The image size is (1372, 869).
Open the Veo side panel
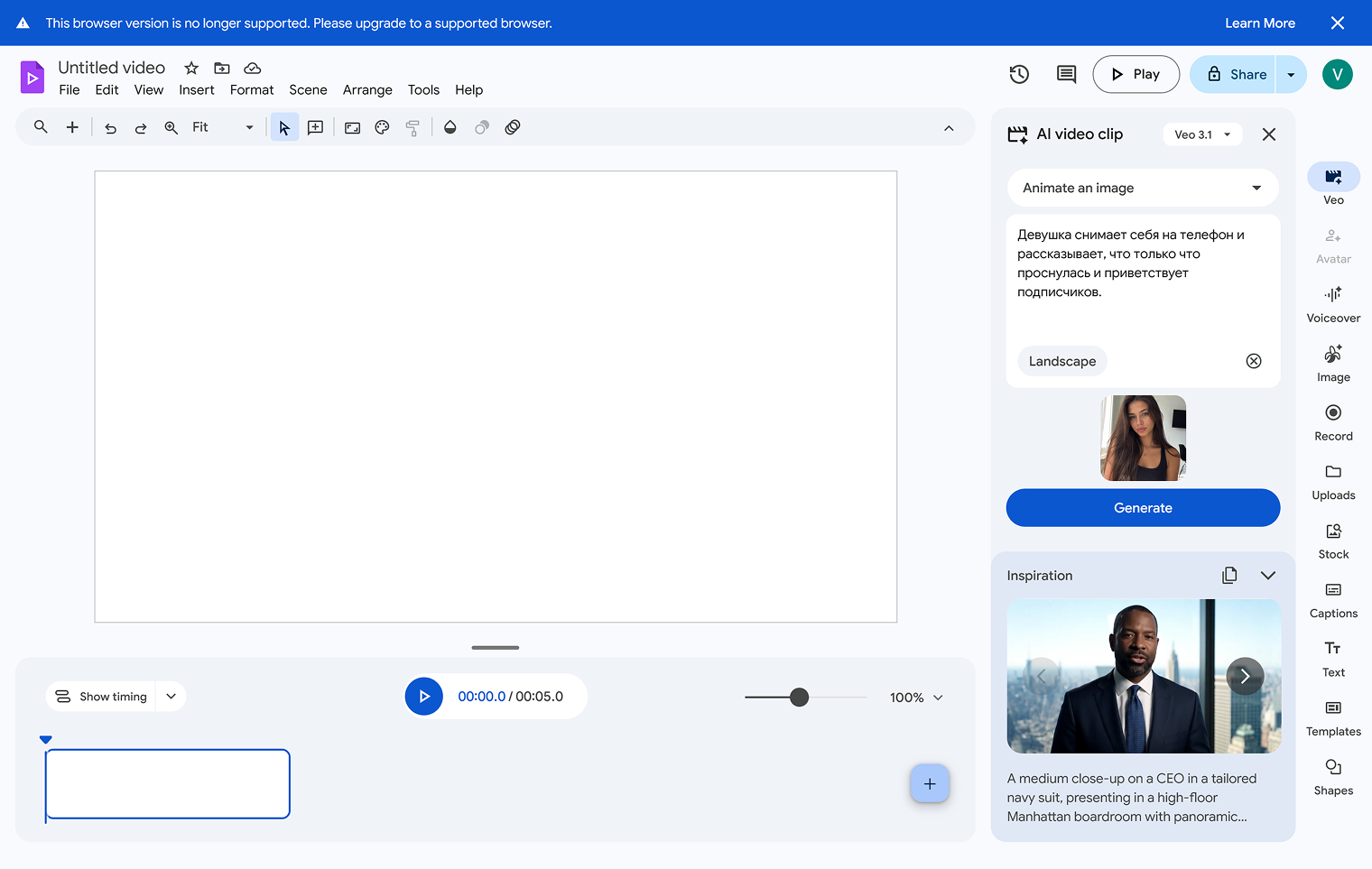[x=1333, y=185]
